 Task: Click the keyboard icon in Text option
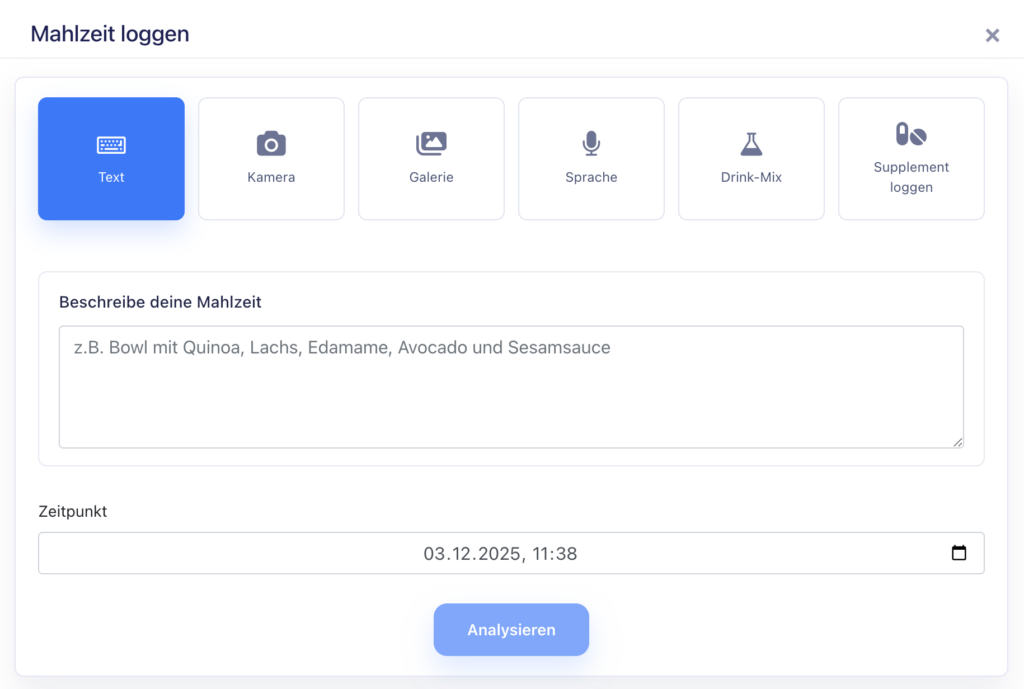pos(111,145)
